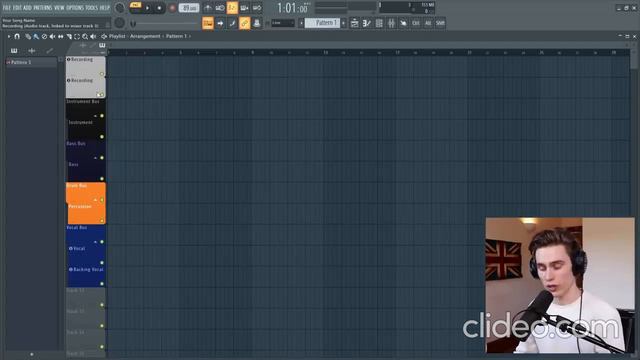The width and height of the screenshot is (640, 360).
Task: Toggle the overdub/blend recording icon
Action: pyautogui.click(x=244, y=8)
